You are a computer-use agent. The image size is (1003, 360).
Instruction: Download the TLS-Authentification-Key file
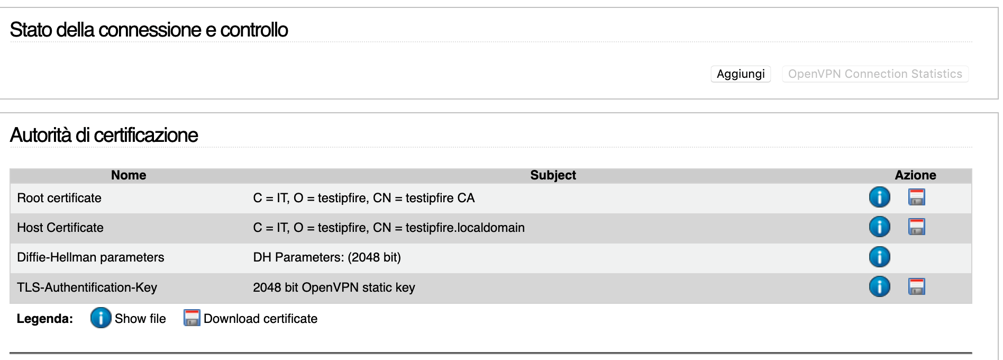coord(917,286)
